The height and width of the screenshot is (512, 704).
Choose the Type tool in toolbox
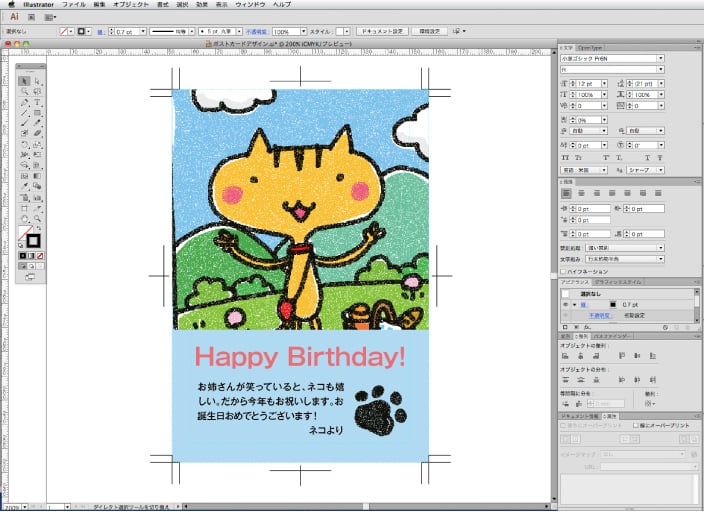(x=37, y=102)
